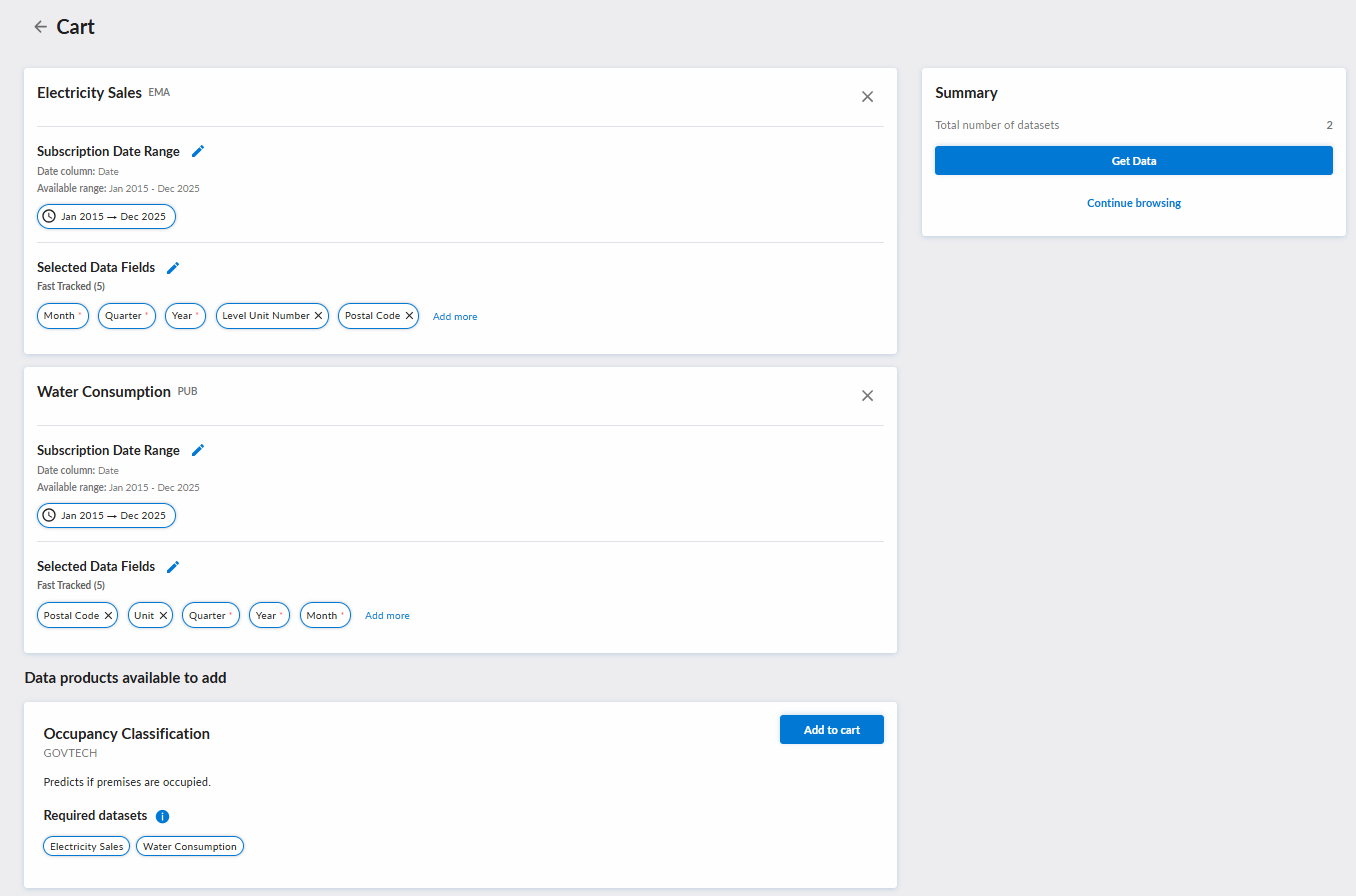
Task: Click 'Predicts if premises are occupied.' description
Action: [x=127, y=782]
